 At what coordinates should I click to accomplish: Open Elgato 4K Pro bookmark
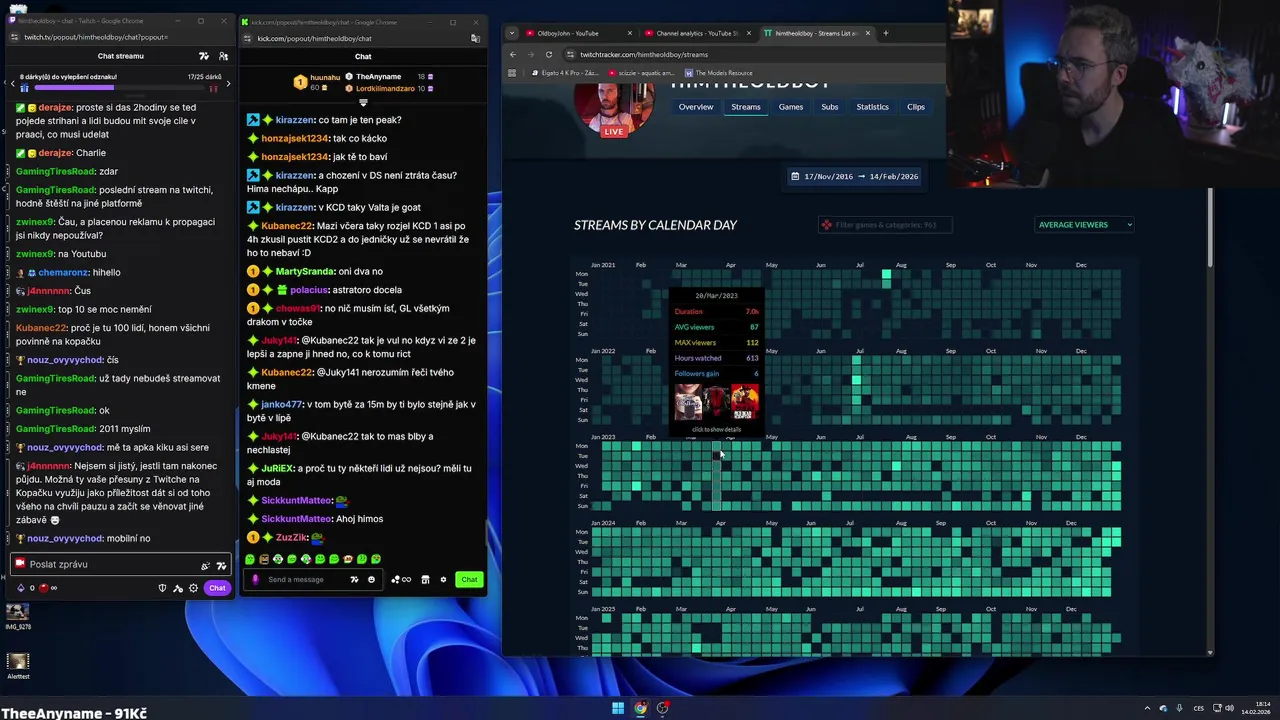[x=564, y=73]
